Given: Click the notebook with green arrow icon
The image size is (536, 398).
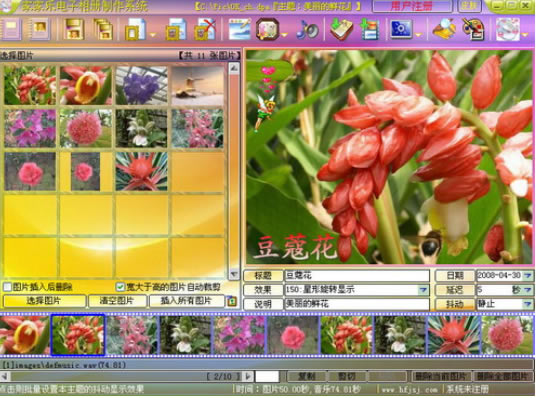Looking at the screenshot, I should 341,30.
